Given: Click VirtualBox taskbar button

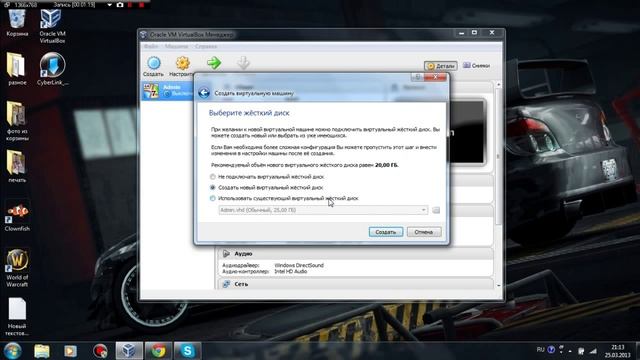Looking at the screenshot, I should (x=129, y=351).
